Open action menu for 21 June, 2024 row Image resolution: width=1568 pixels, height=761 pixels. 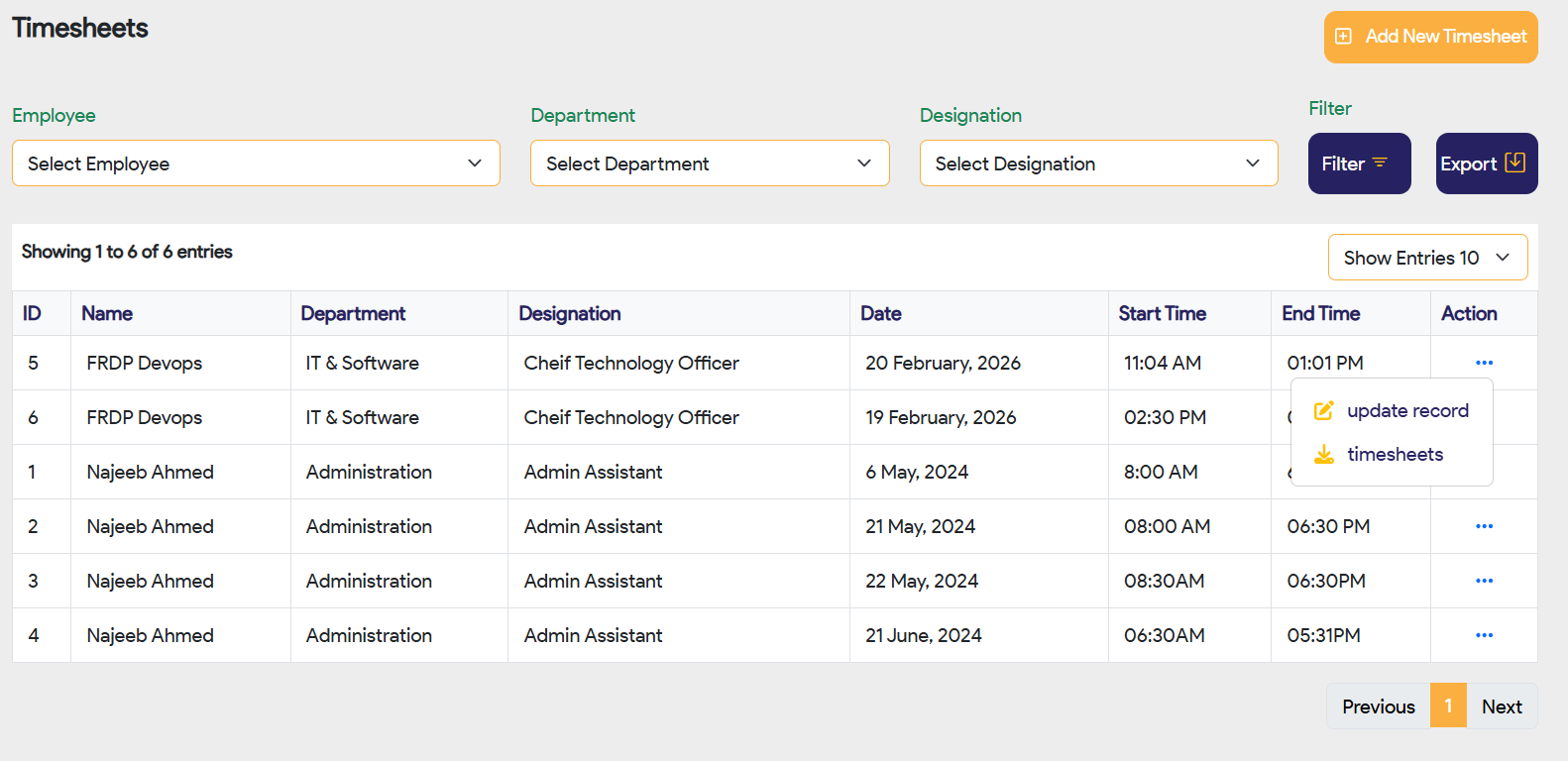click(x=1484, y=635)
